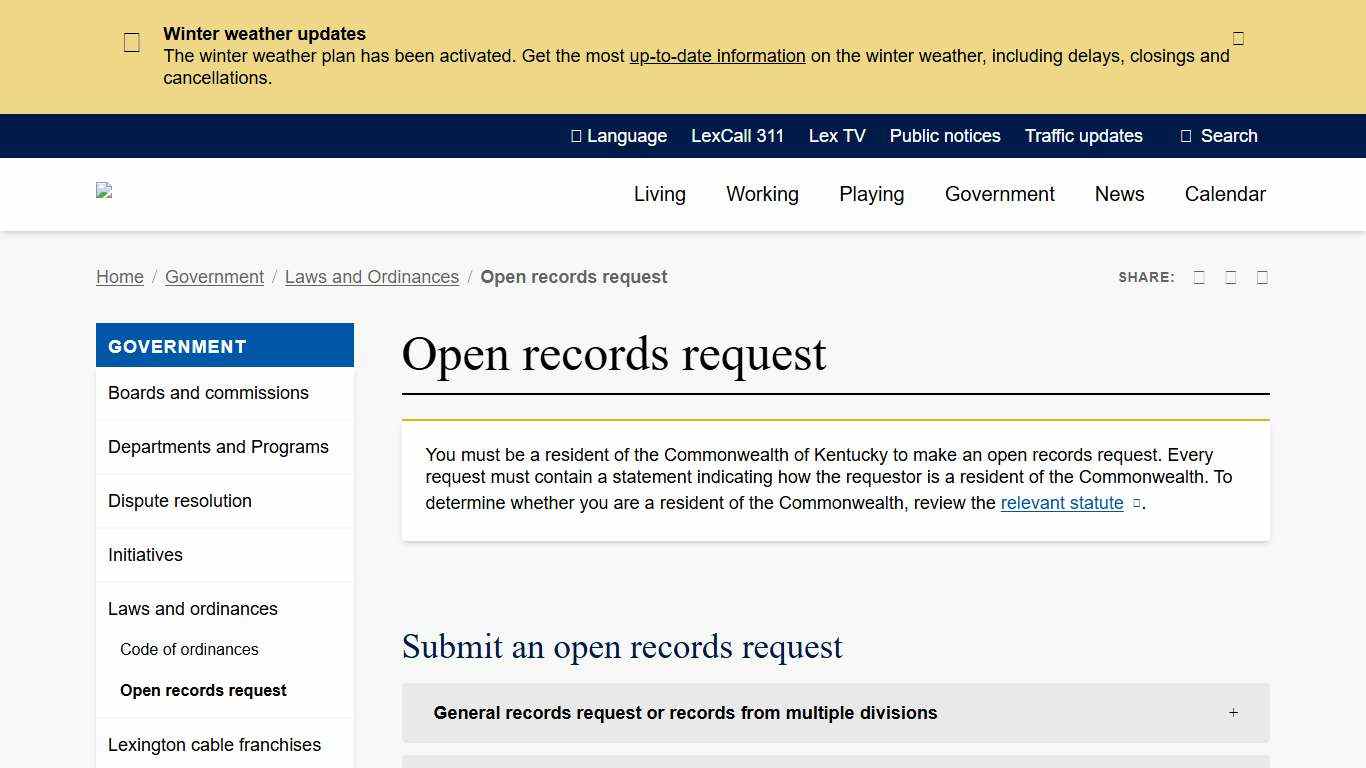Expand the Laws and ordinances sidebar section
Viewport: 1366px width, 768px height.
point(193,608)
